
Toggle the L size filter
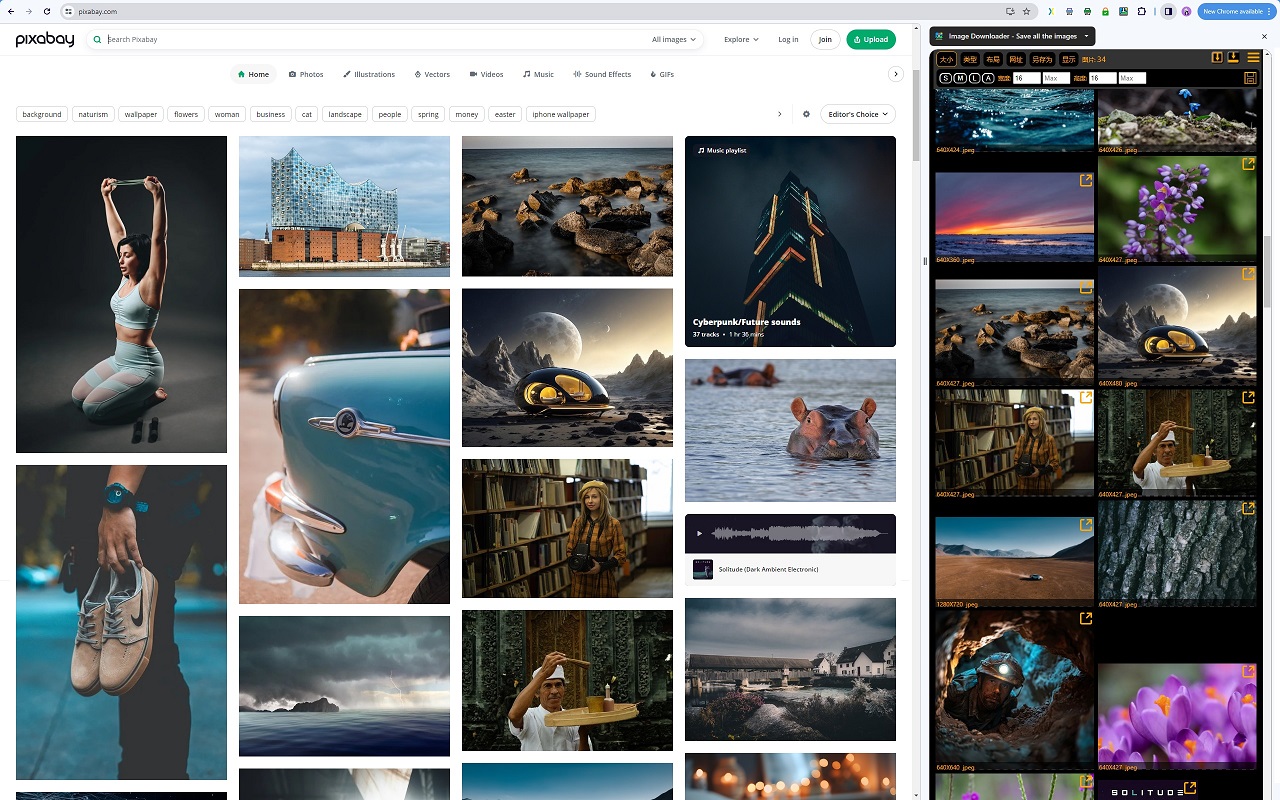tap(974, 78)
